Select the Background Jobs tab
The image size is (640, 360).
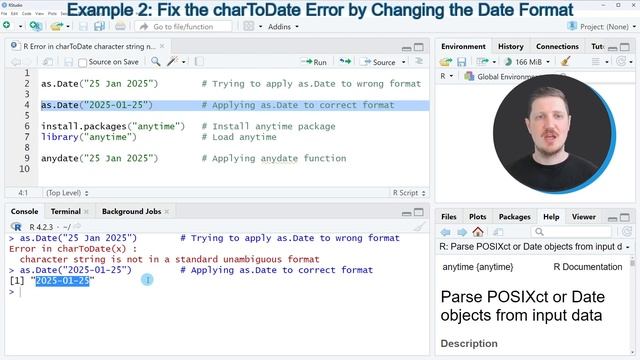point(131,211)
